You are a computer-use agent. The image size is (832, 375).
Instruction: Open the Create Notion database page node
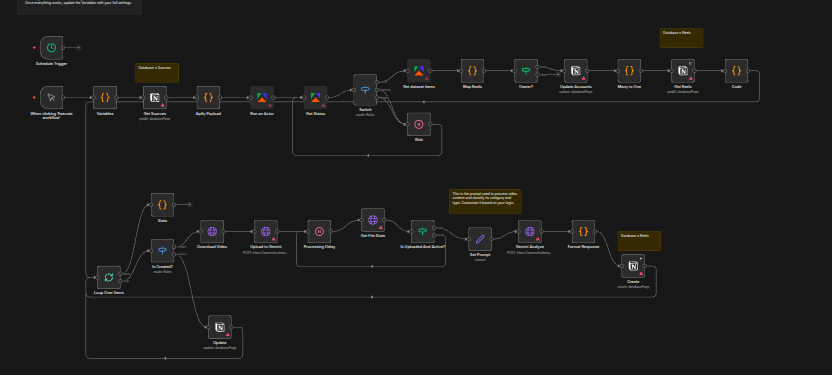pyautogui.click(x=633, y=266)
